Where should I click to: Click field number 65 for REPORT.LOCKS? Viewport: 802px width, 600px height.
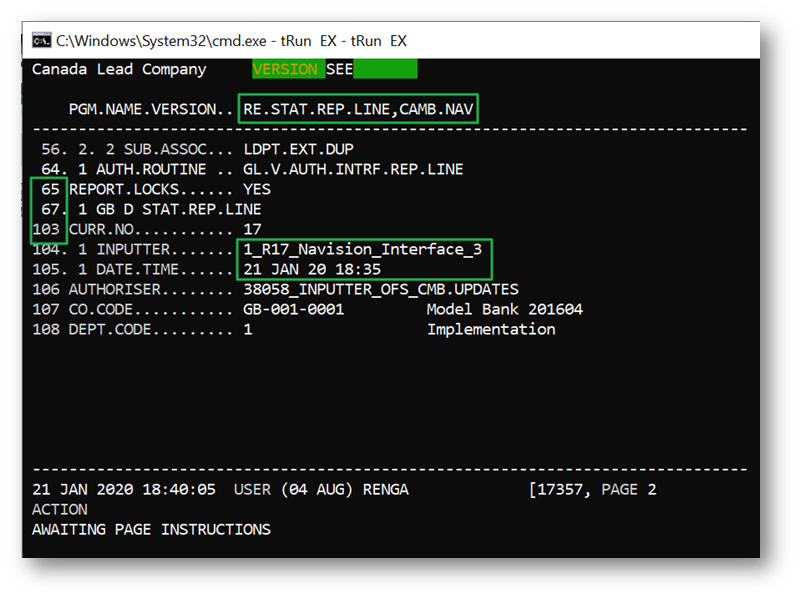coord(51,189)
